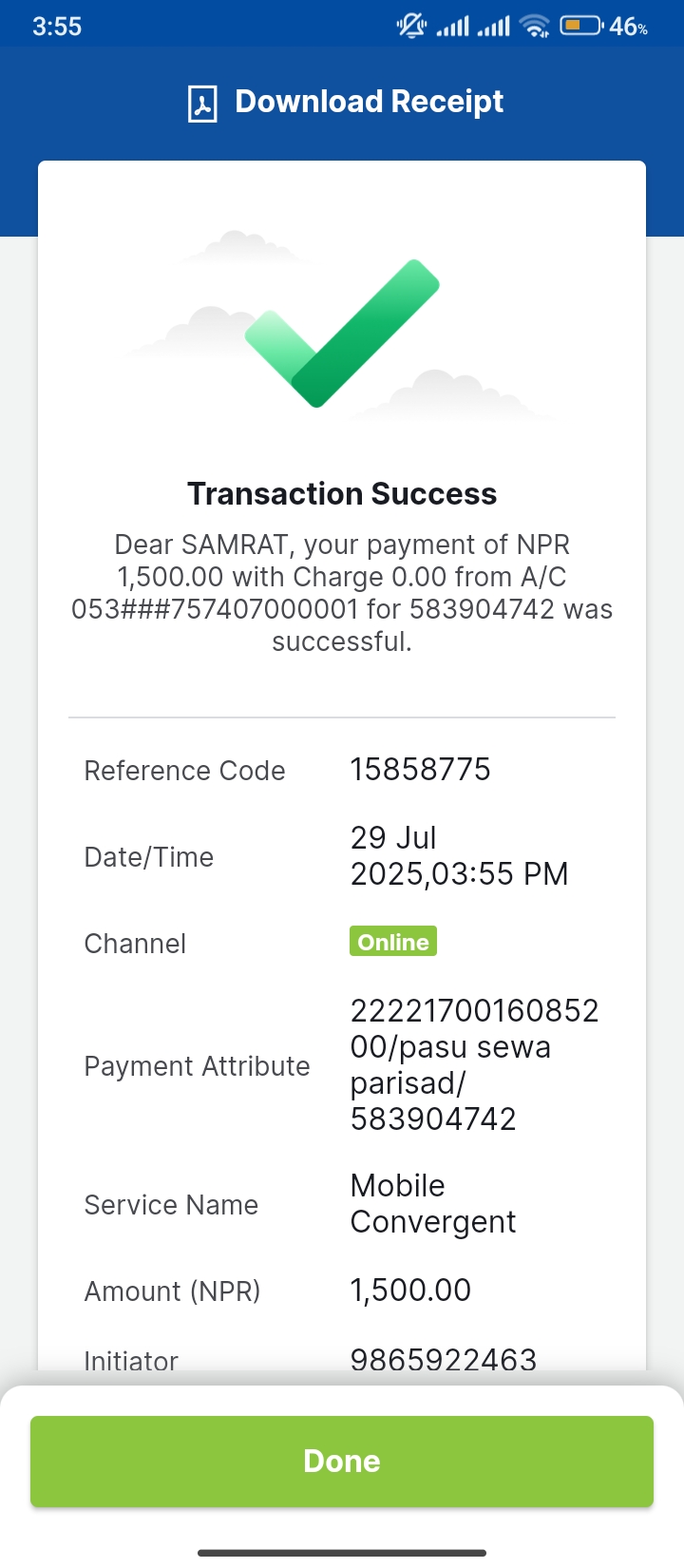
Task: Tap the first signal strength icon
Action: click(x=452, y=26)
